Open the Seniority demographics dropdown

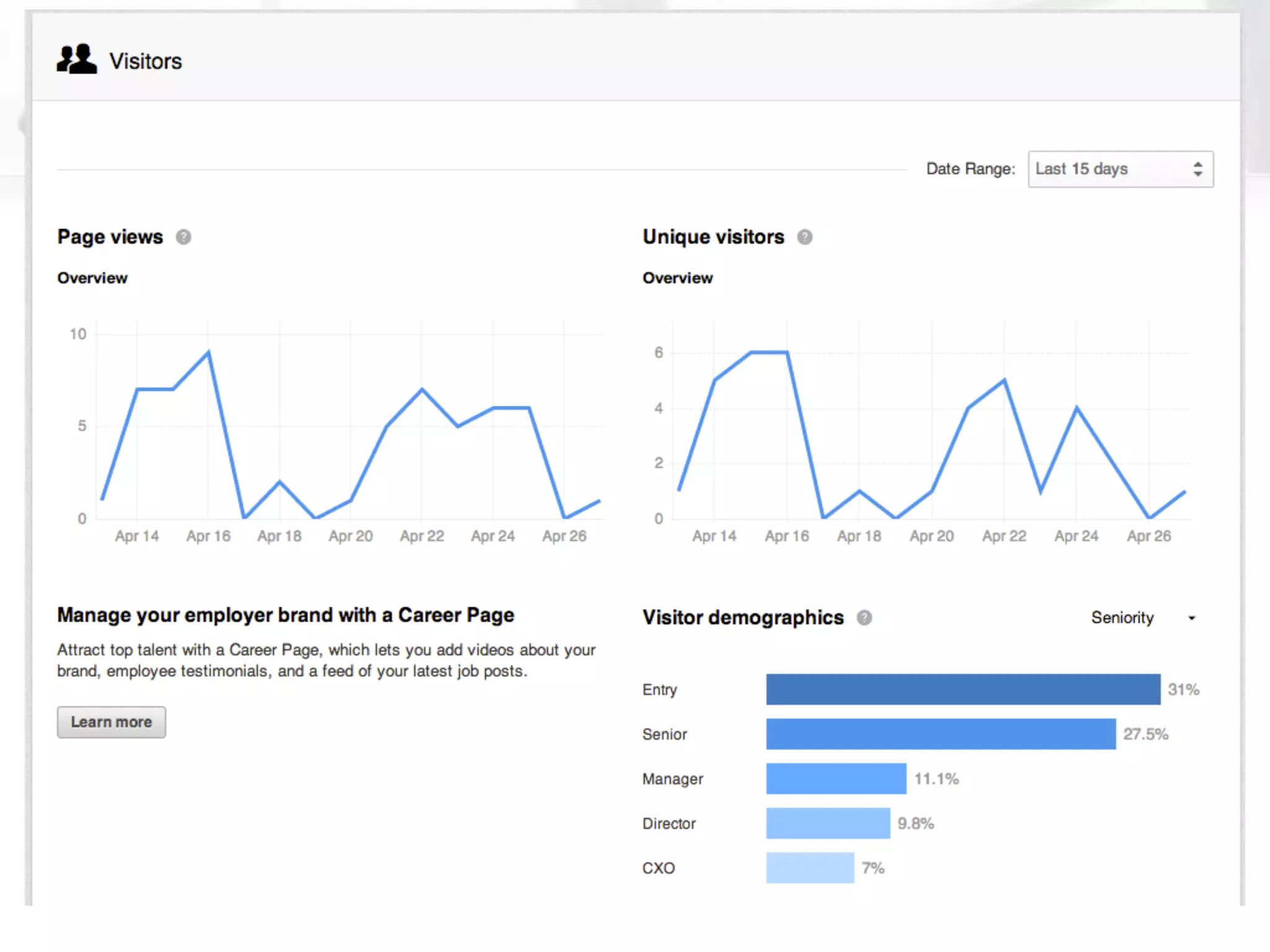1122,617
